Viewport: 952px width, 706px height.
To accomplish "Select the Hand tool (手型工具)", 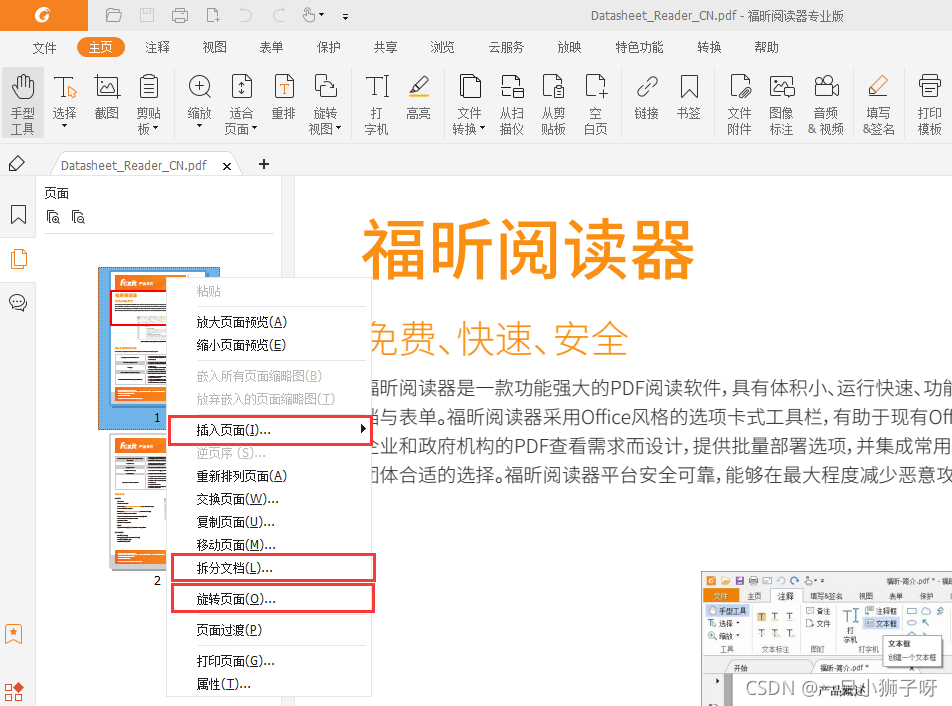I will tap(23, 103).
